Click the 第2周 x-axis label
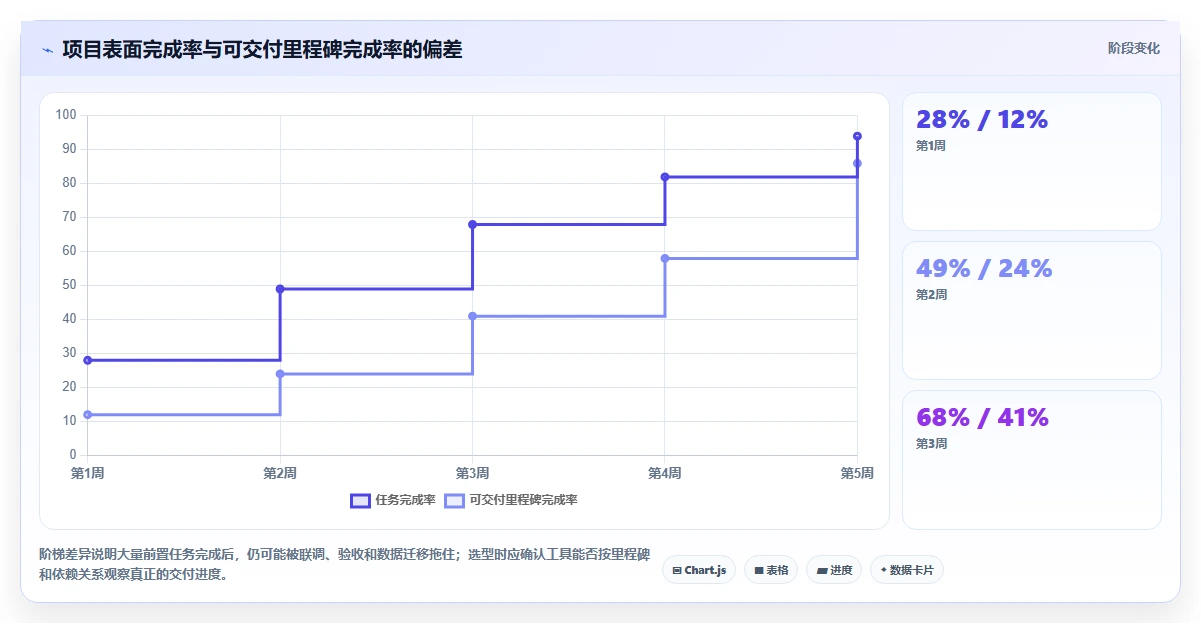 tap(280, 473)
